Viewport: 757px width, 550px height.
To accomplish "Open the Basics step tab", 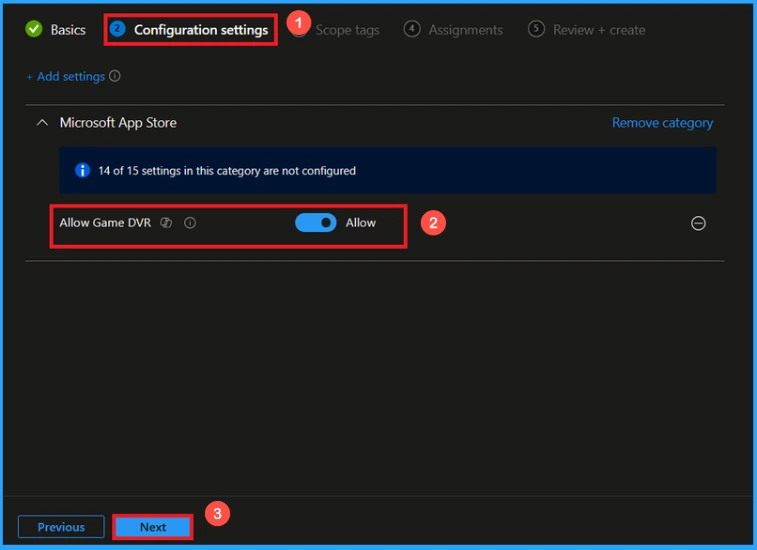I will pyautogui.click(x=56, y=29).
